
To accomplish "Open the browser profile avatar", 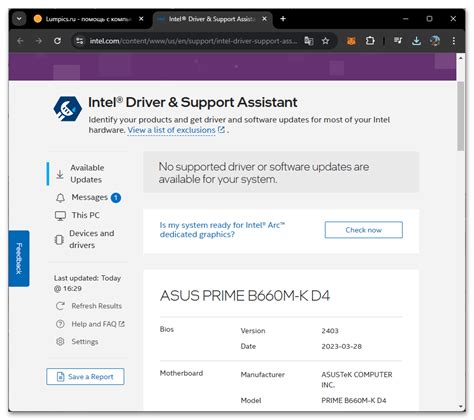I will tap(435, 41).
